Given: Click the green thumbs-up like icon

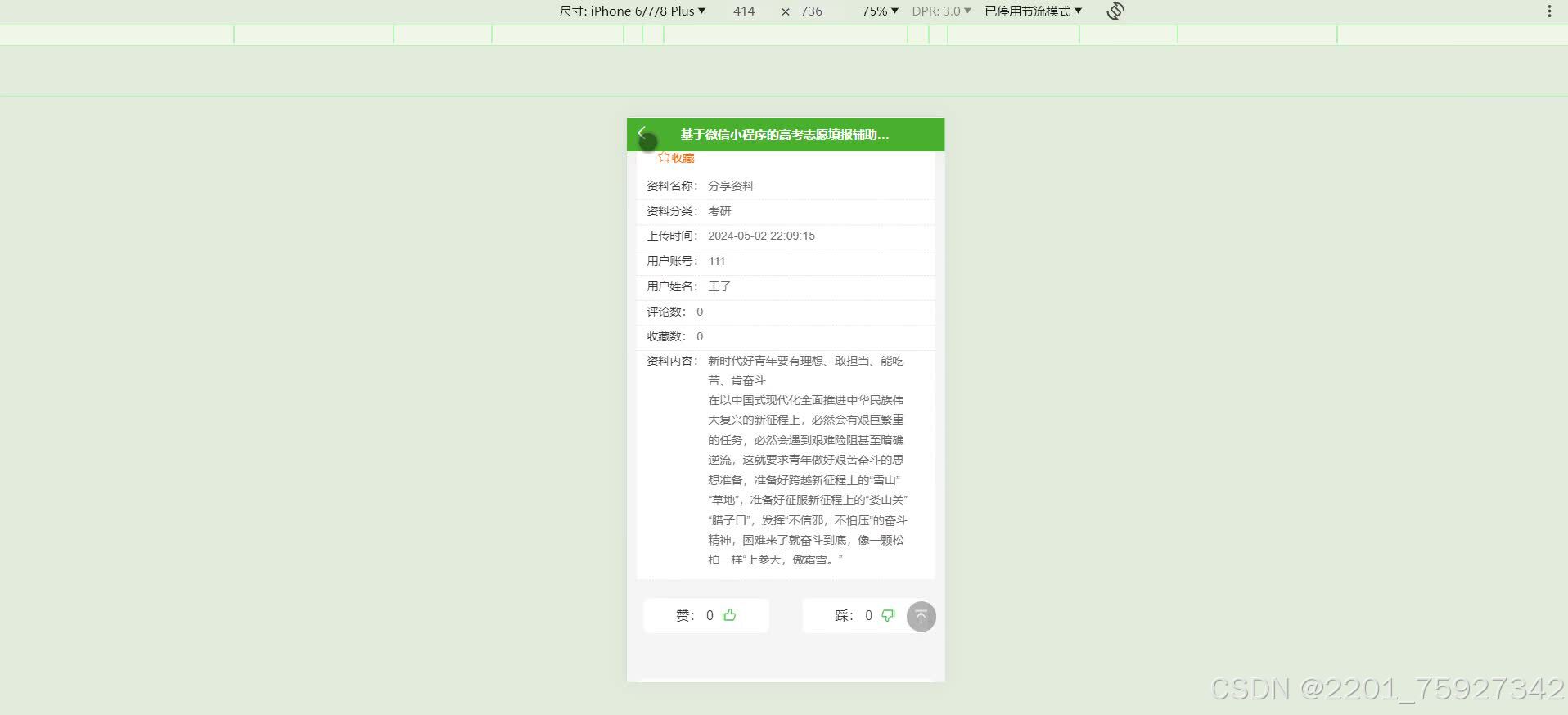Looking at the screenshot, I should pos(729,615).
